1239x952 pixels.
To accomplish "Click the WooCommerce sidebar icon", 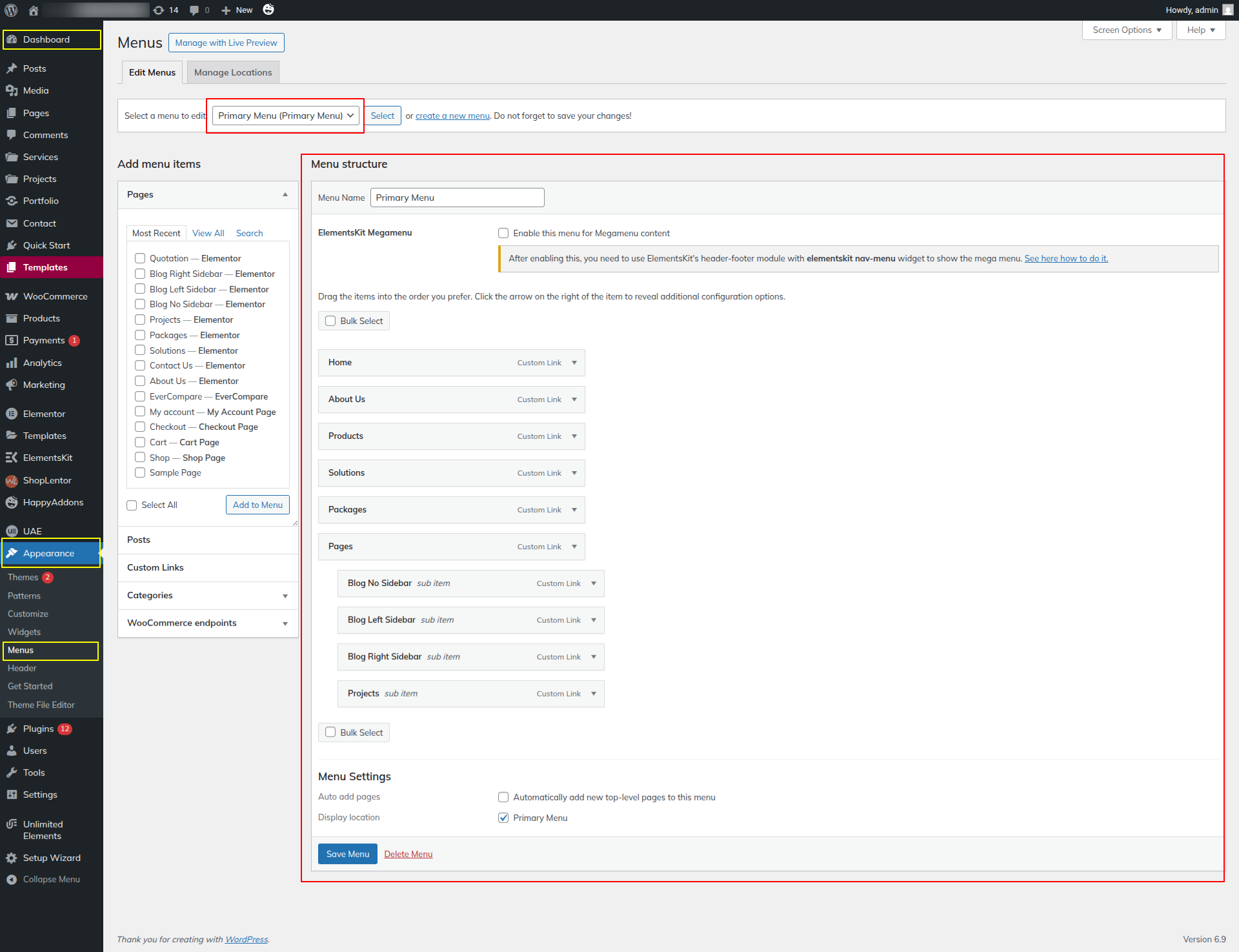I will point(12,296).
